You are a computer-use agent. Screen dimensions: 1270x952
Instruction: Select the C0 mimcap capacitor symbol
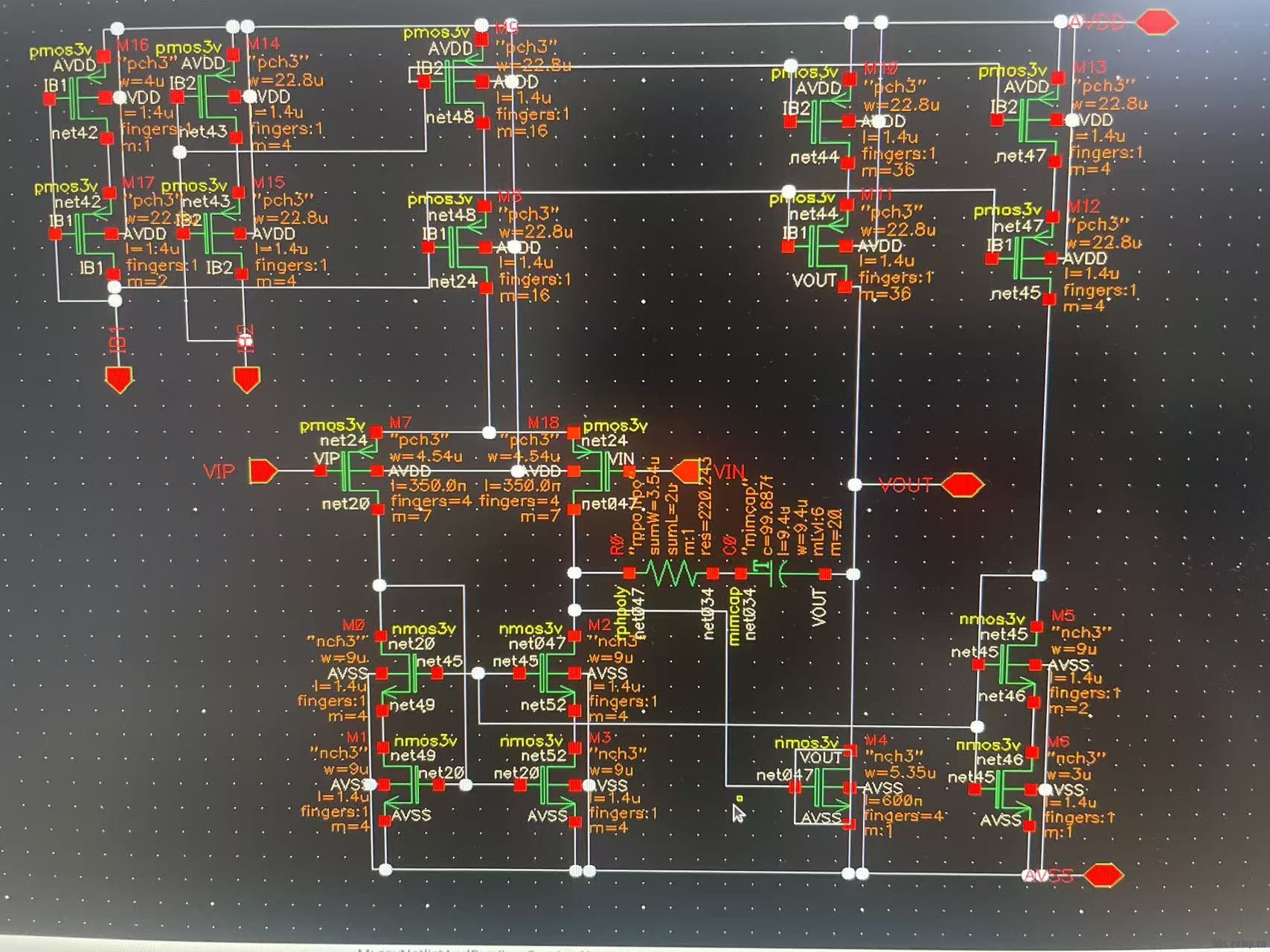tap(777, 573)
